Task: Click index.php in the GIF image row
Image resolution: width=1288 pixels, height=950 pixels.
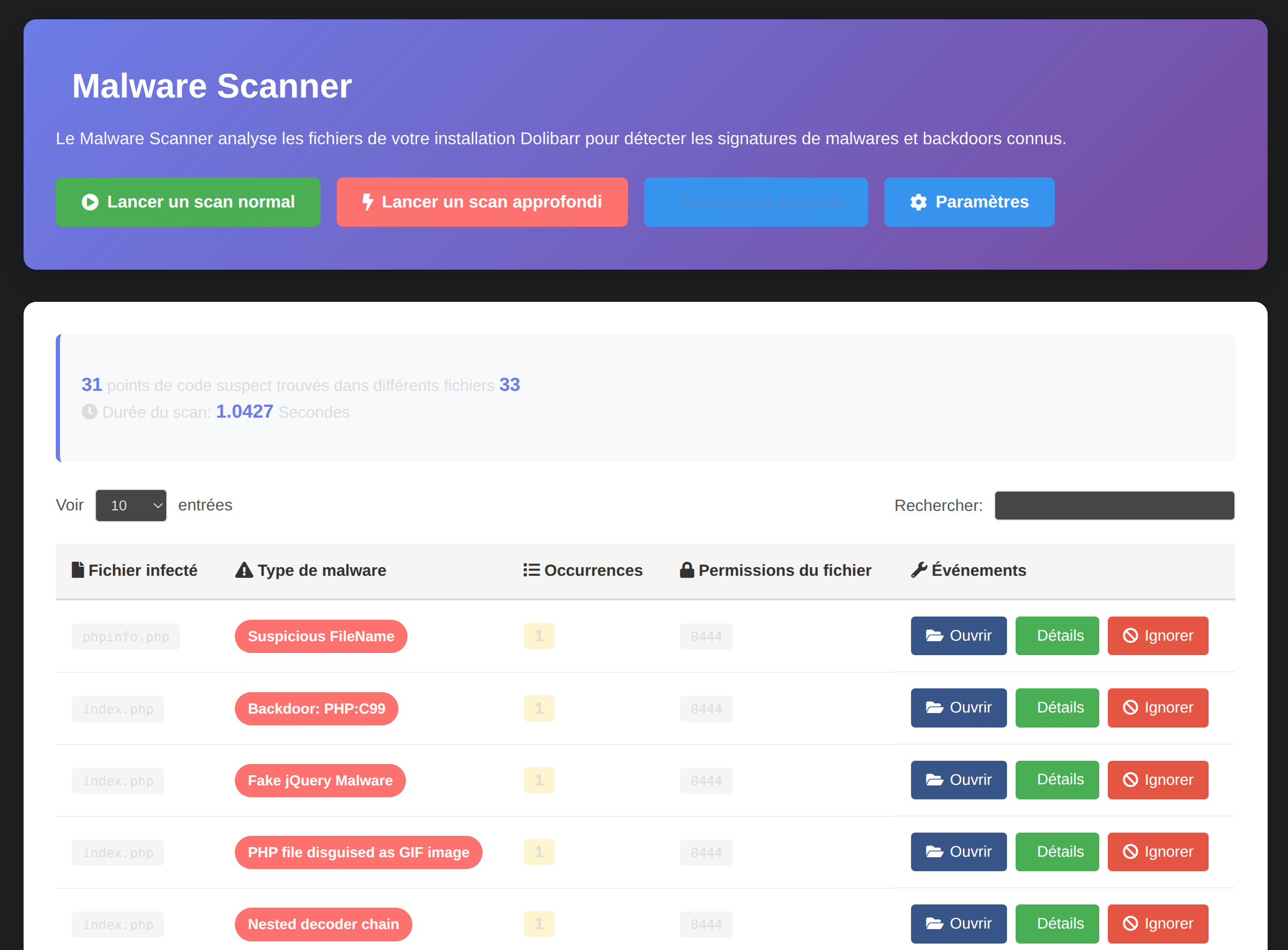Action: pyautogui.click(x=118, y=853)
